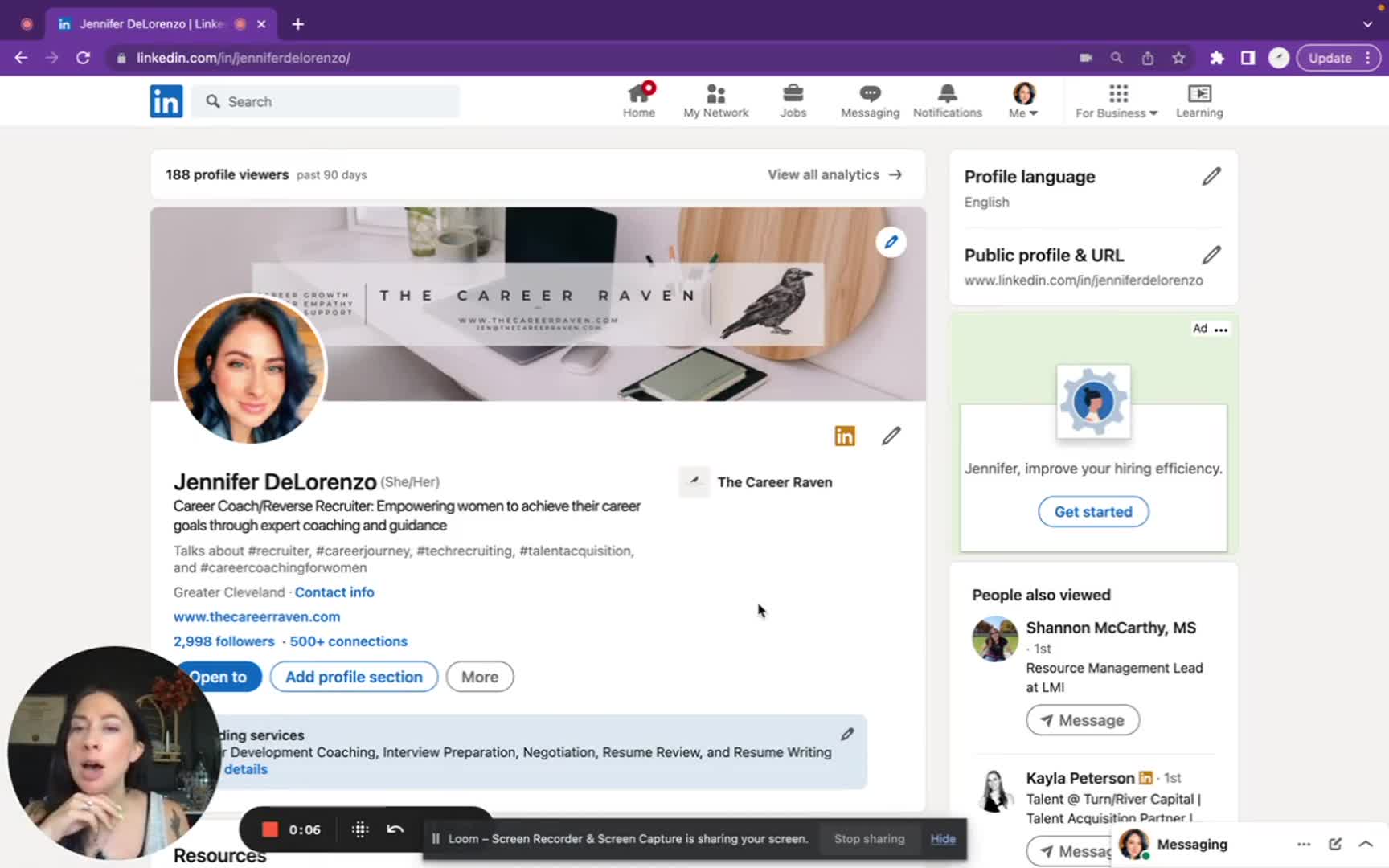Expand the Me profile menu

1023,101
